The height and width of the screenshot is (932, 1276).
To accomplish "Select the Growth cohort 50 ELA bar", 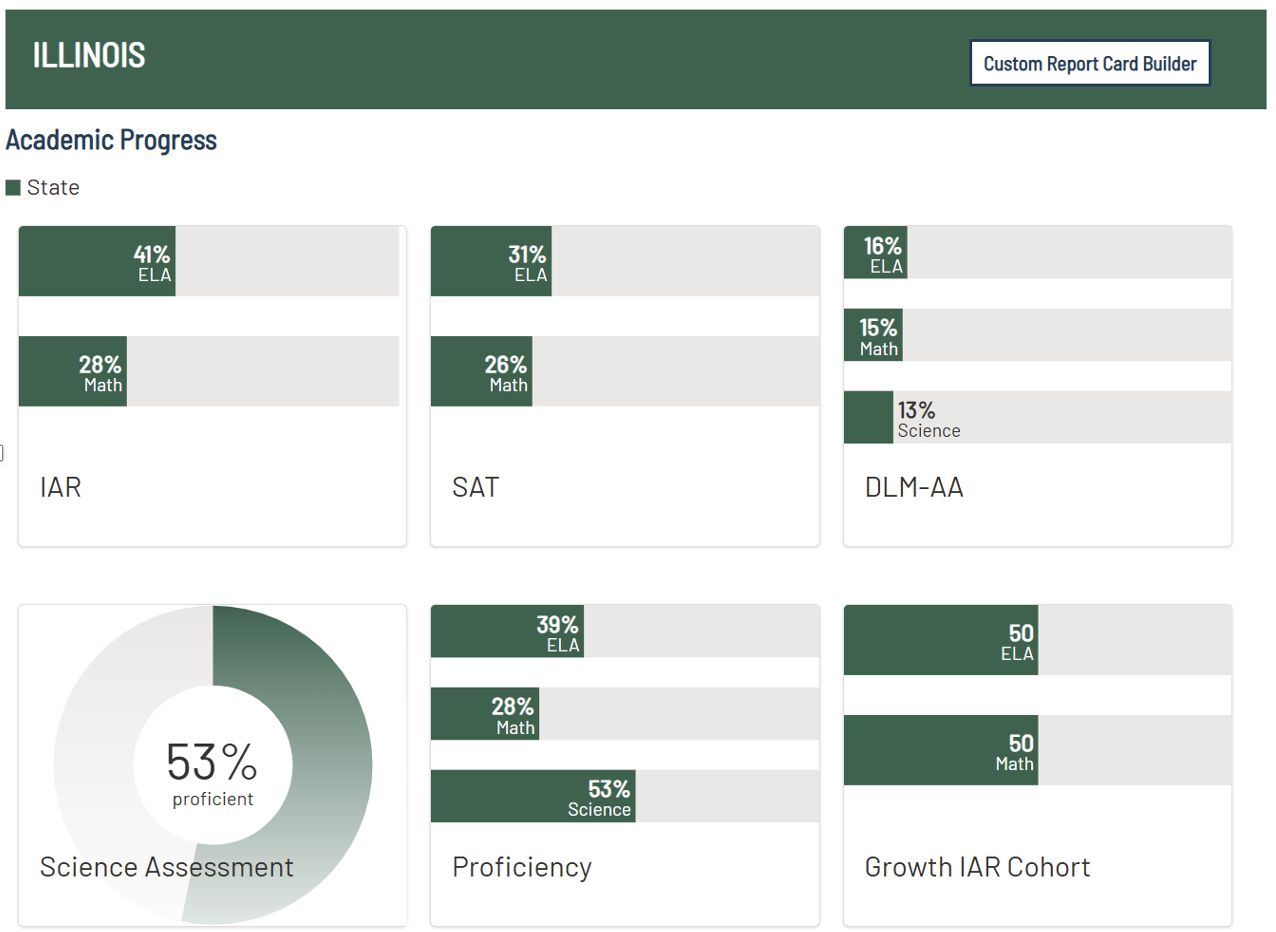I will point(940,641).
